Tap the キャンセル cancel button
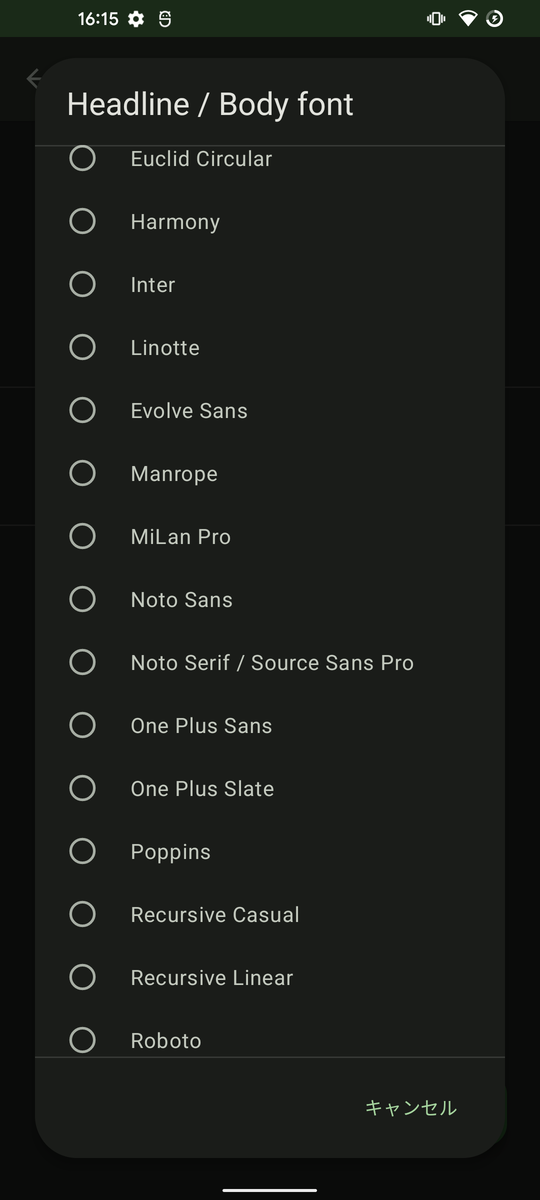This screenshot has height=1200, width=540. (x=411, y=1108)
